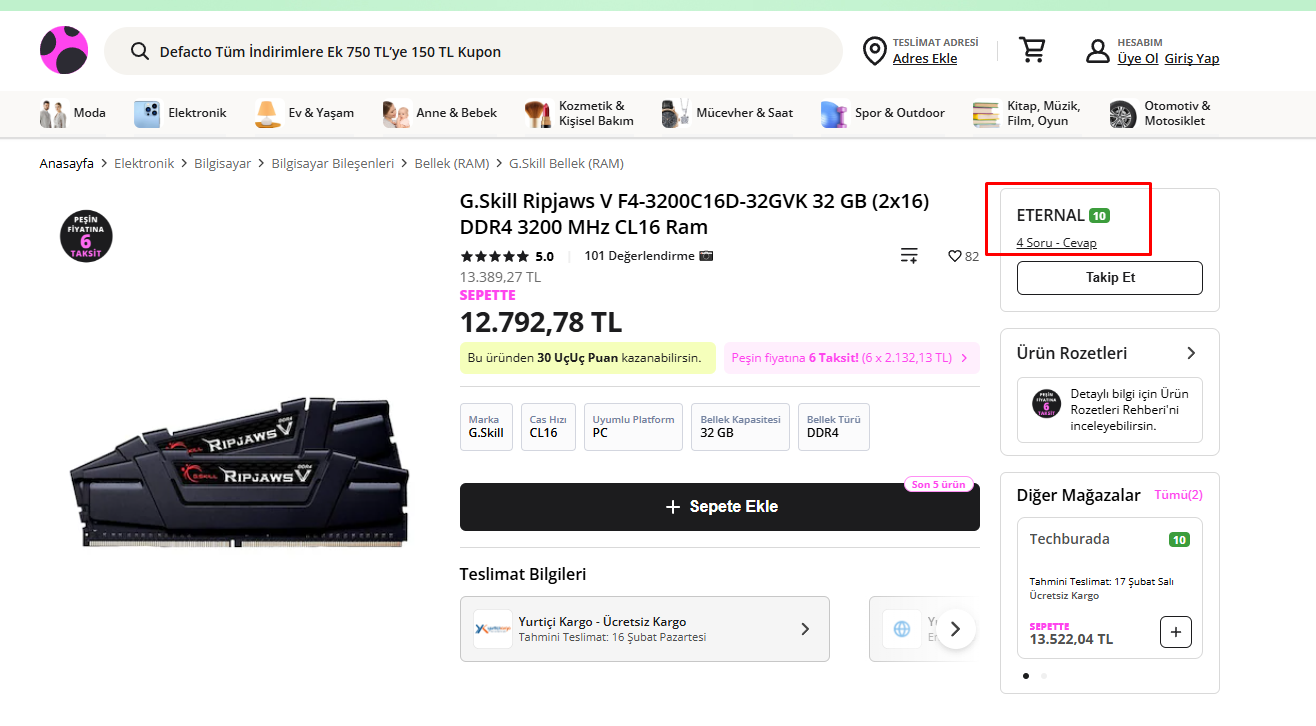Click the Bellek (RAM) breadcrumb link
The height and width of the screenshot is (726, 1316).
click(x=452, y=163)
